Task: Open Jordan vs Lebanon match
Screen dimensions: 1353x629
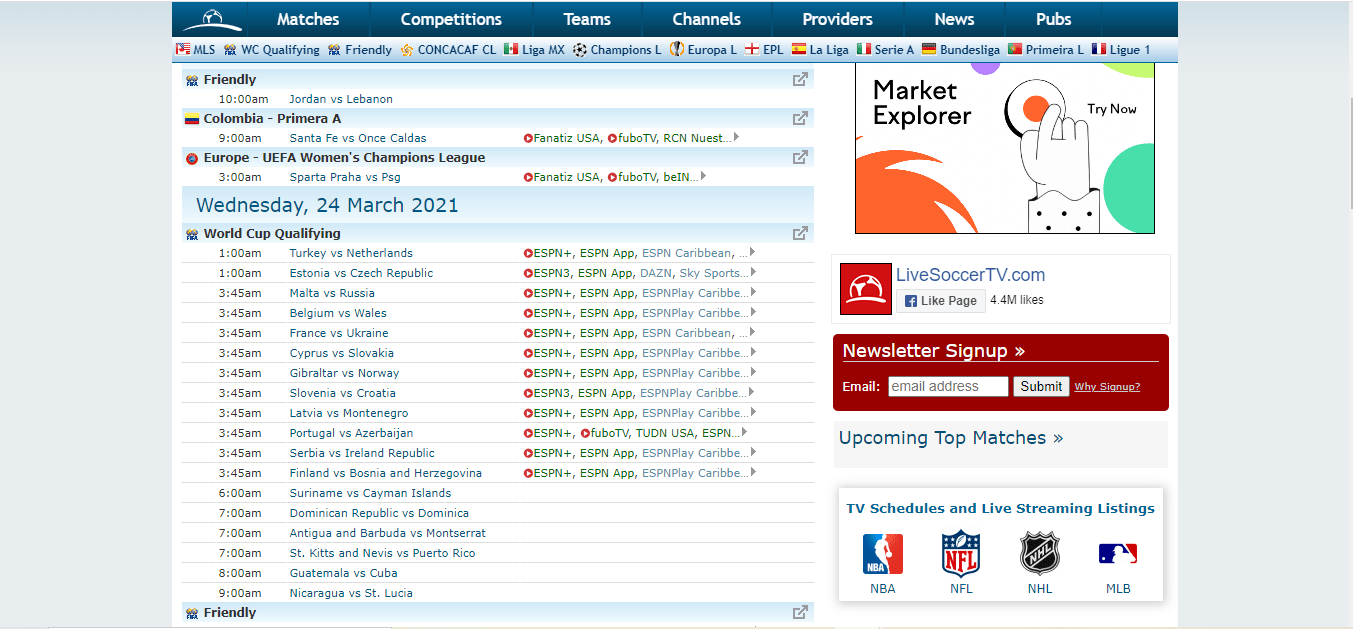Action: coord(341,99)
